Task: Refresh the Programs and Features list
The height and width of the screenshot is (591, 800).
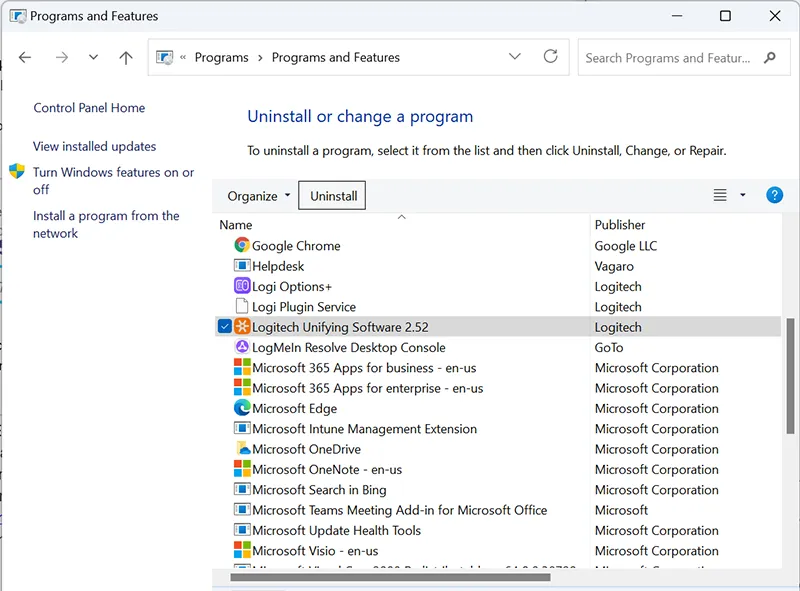Action: tap(550, 57)
